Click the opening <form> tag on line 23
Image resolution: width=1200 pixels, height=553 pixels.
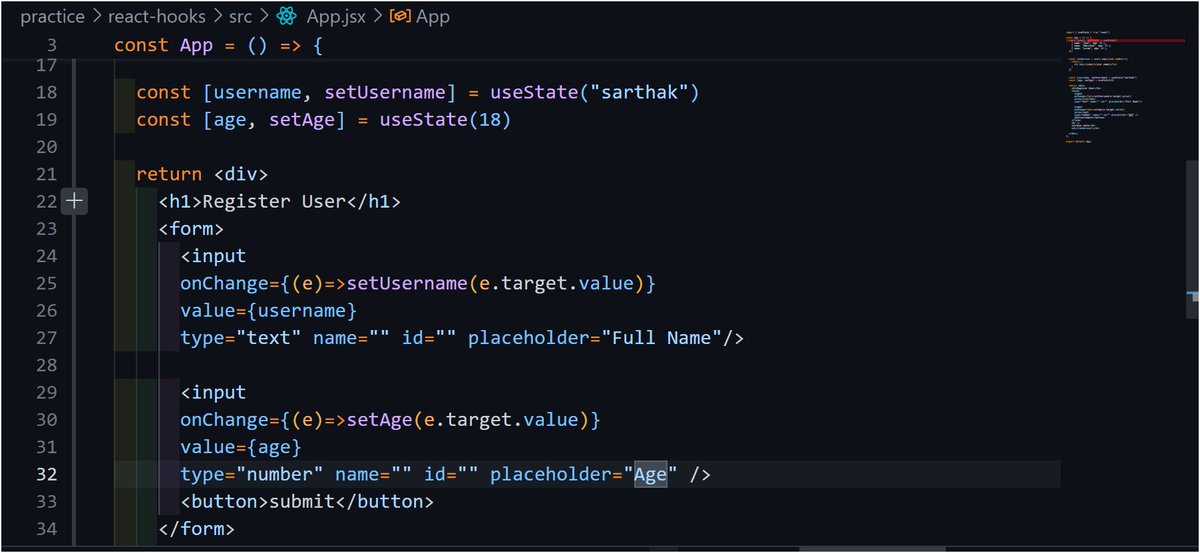coord(191,228)
